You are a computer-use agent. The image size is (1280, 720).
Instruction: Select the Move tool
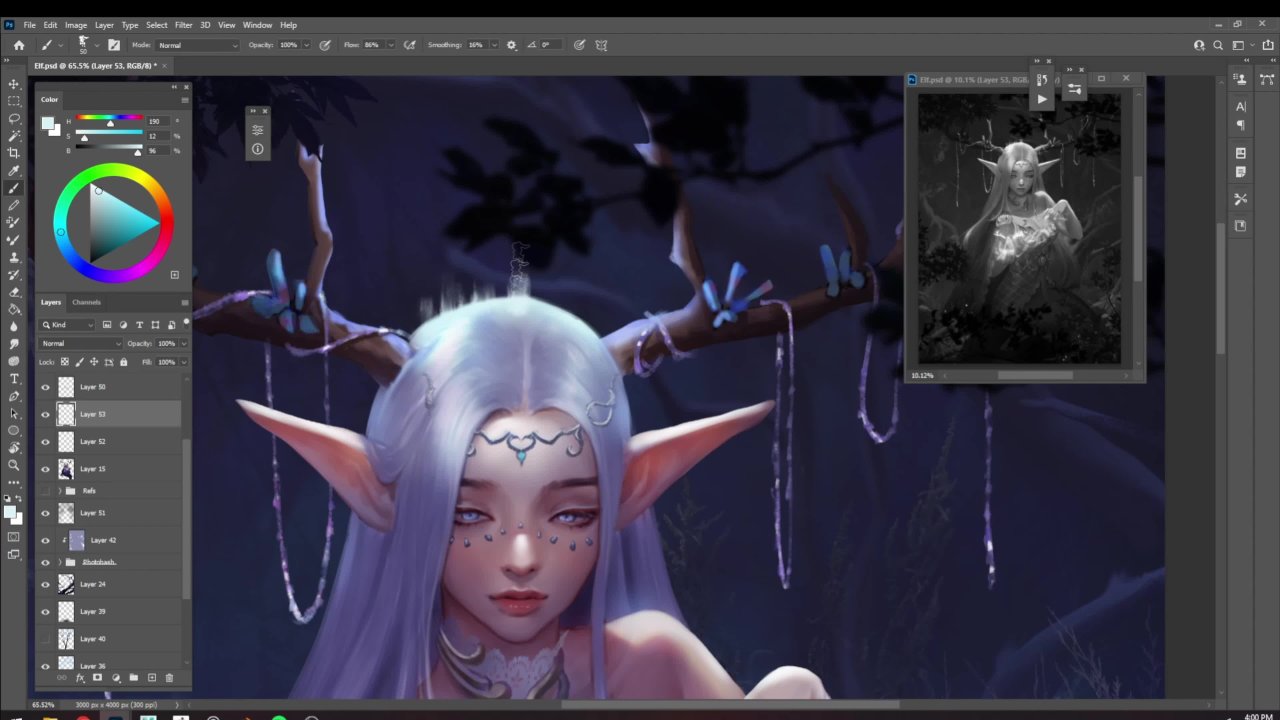click(x=14, y=84)
